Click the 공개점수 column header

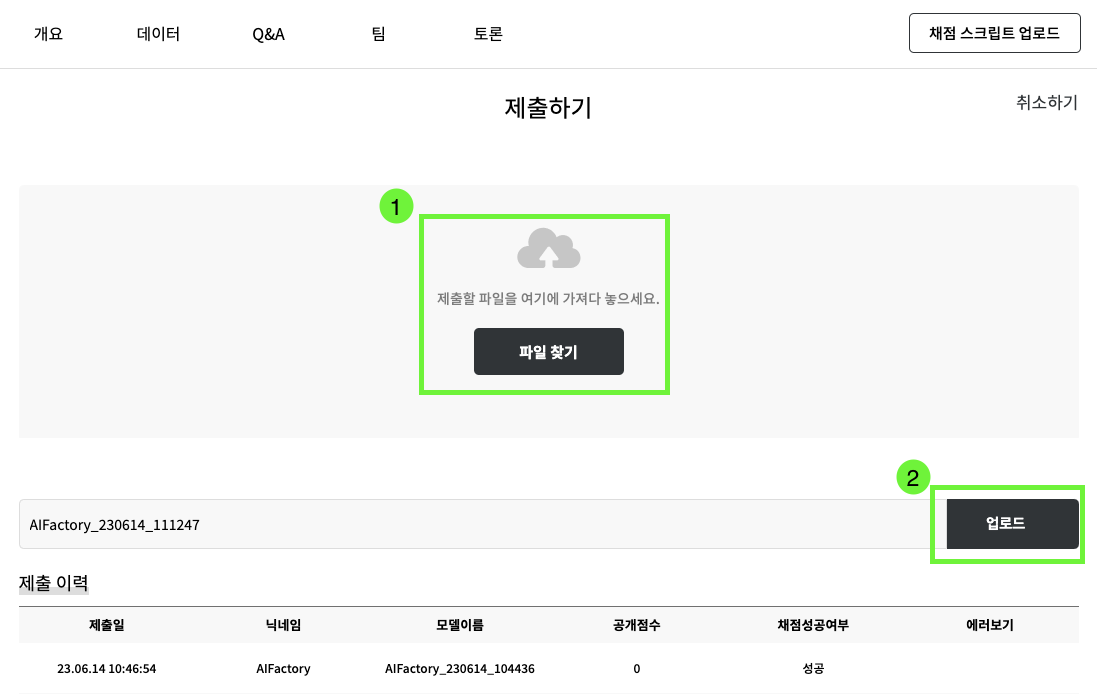click(636, 625)
